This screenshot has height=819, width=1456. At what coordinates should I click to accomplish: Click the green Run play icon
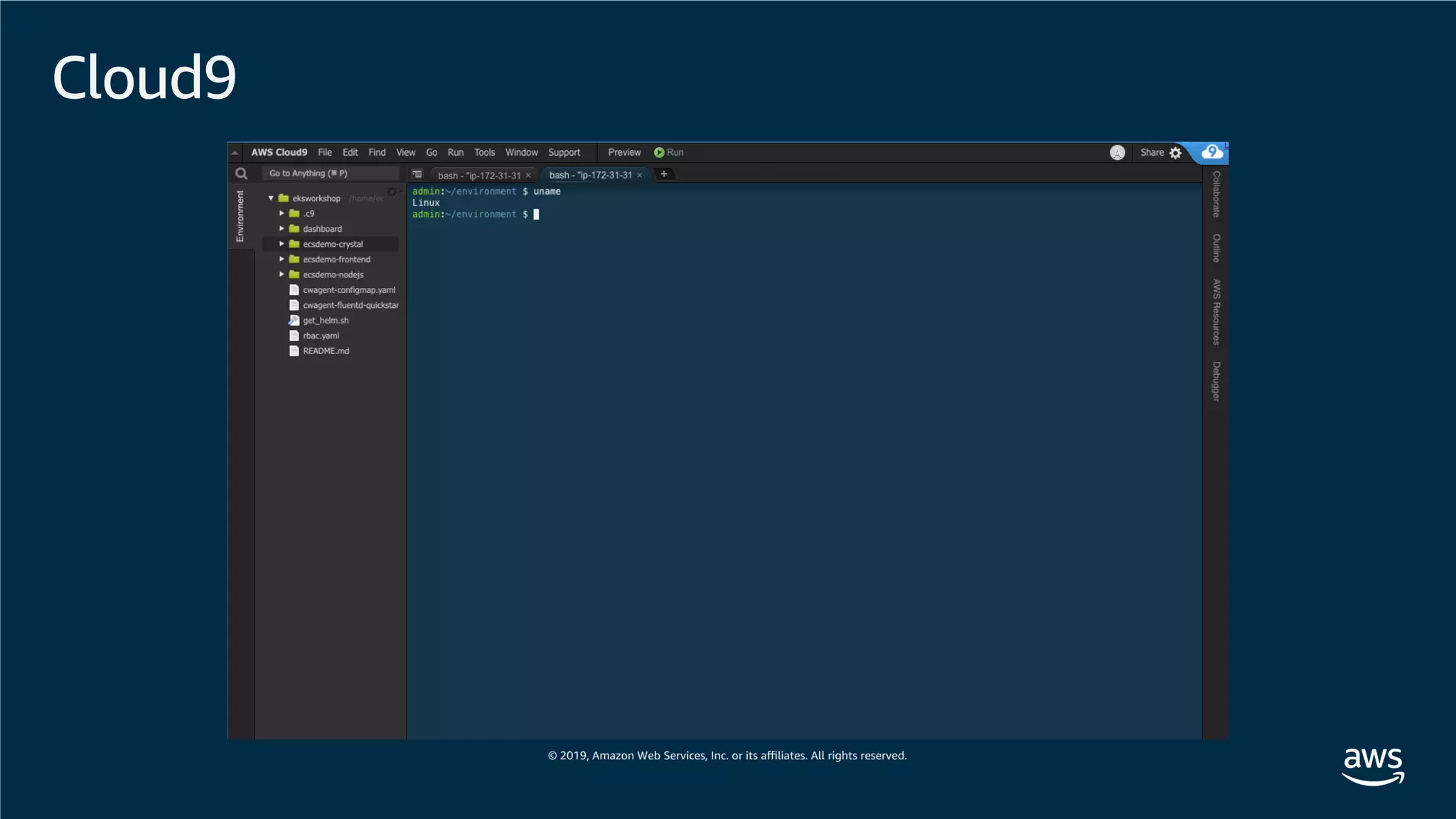[x=659, y=153]
